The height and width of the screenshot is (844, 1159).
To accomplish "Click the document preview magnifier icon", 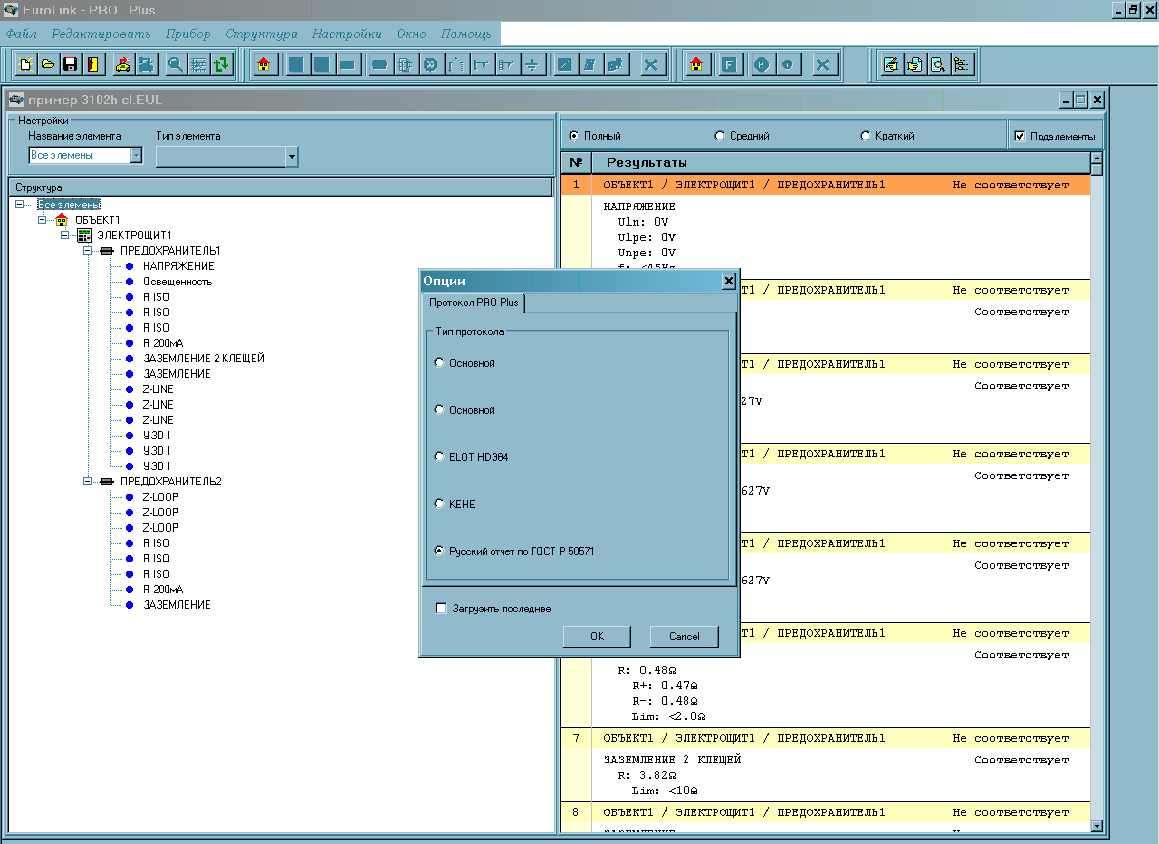I will tap(937, 65).
